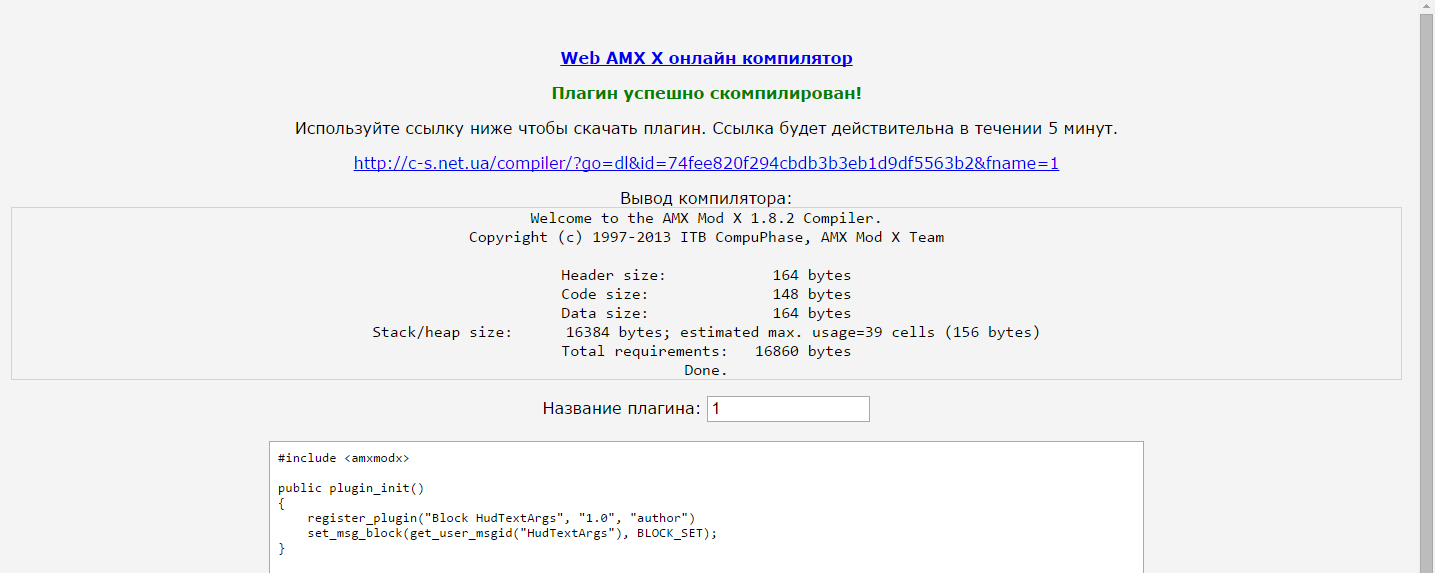Click the register_plugin code line
Image resolution: width=1440 pixels, height=573 pixels.
point(501,518)
